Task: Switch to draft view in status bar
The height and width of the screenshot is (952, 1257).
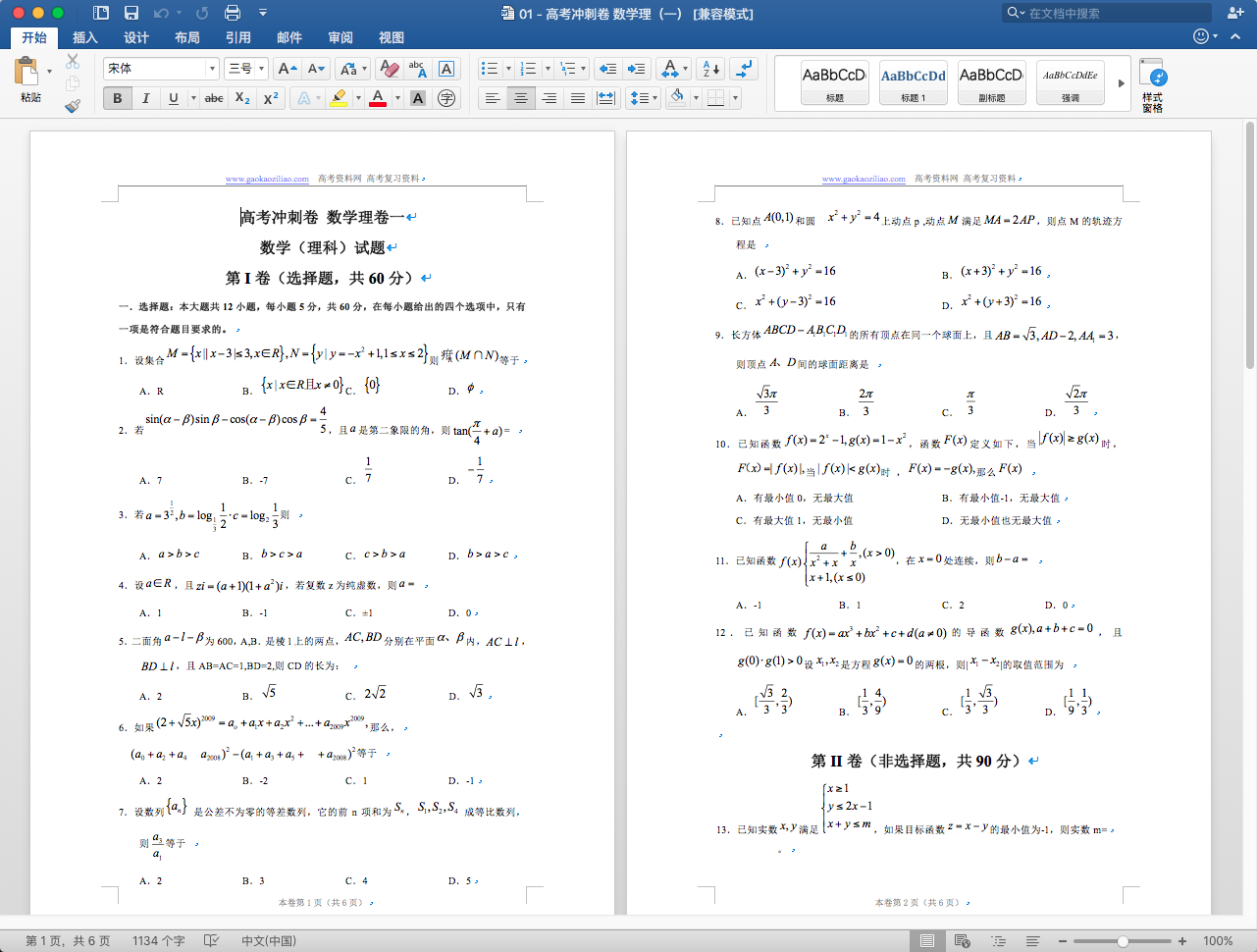Action: 1032,940
